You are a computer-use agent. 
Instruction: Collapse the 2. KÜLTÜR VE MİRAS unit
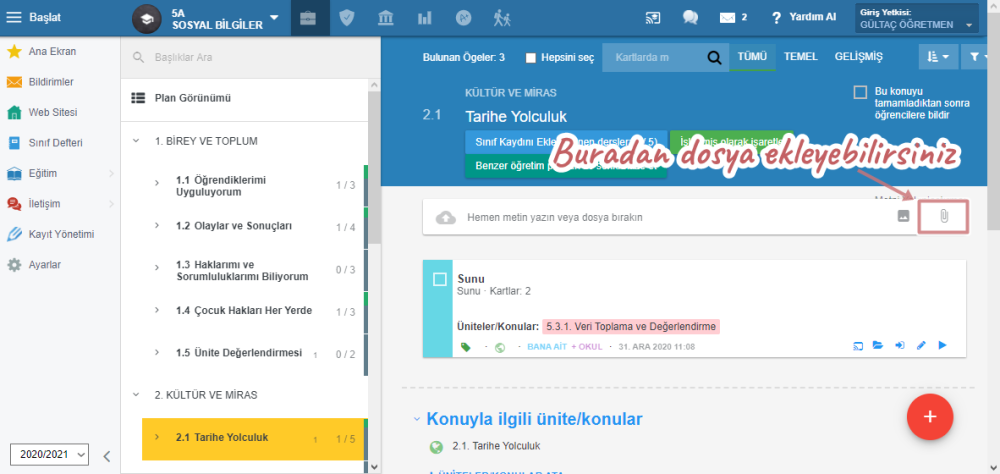point(136,395)
